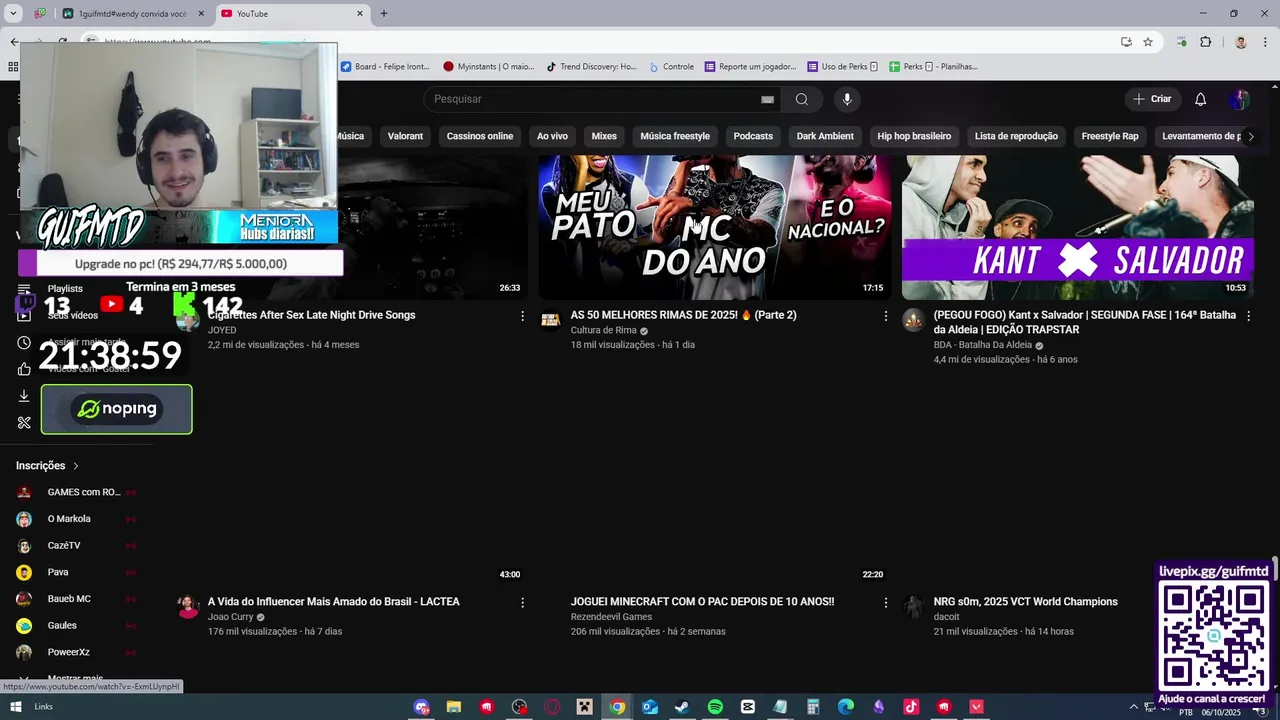Viewport: 1280px width, 720px height.
Task: Click the YouTube search magnifier button
Action: pyautogui.click(x=801, y=99)
